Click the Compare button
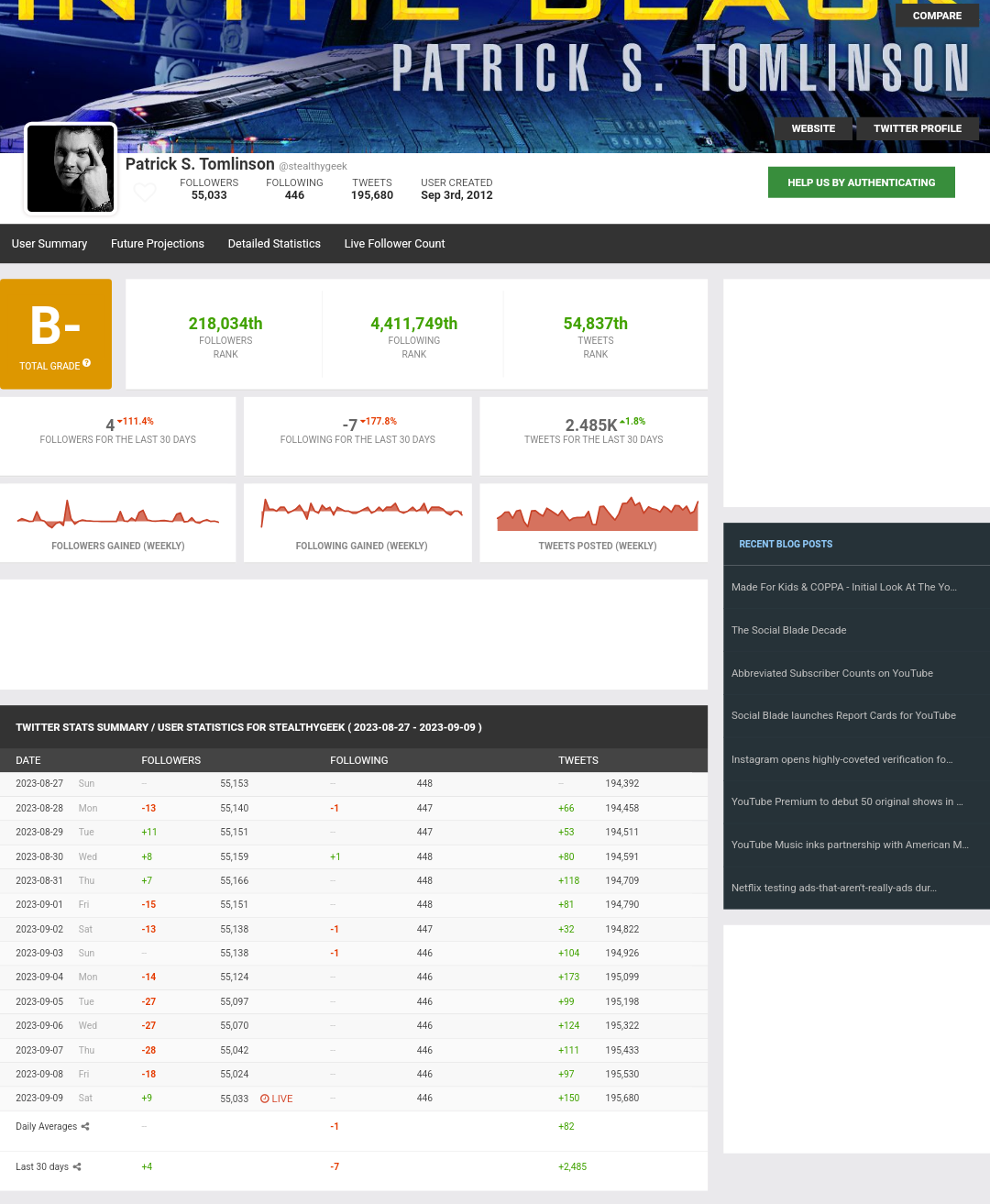Viewport: 990px width, 1204px height. coord(937,16)
